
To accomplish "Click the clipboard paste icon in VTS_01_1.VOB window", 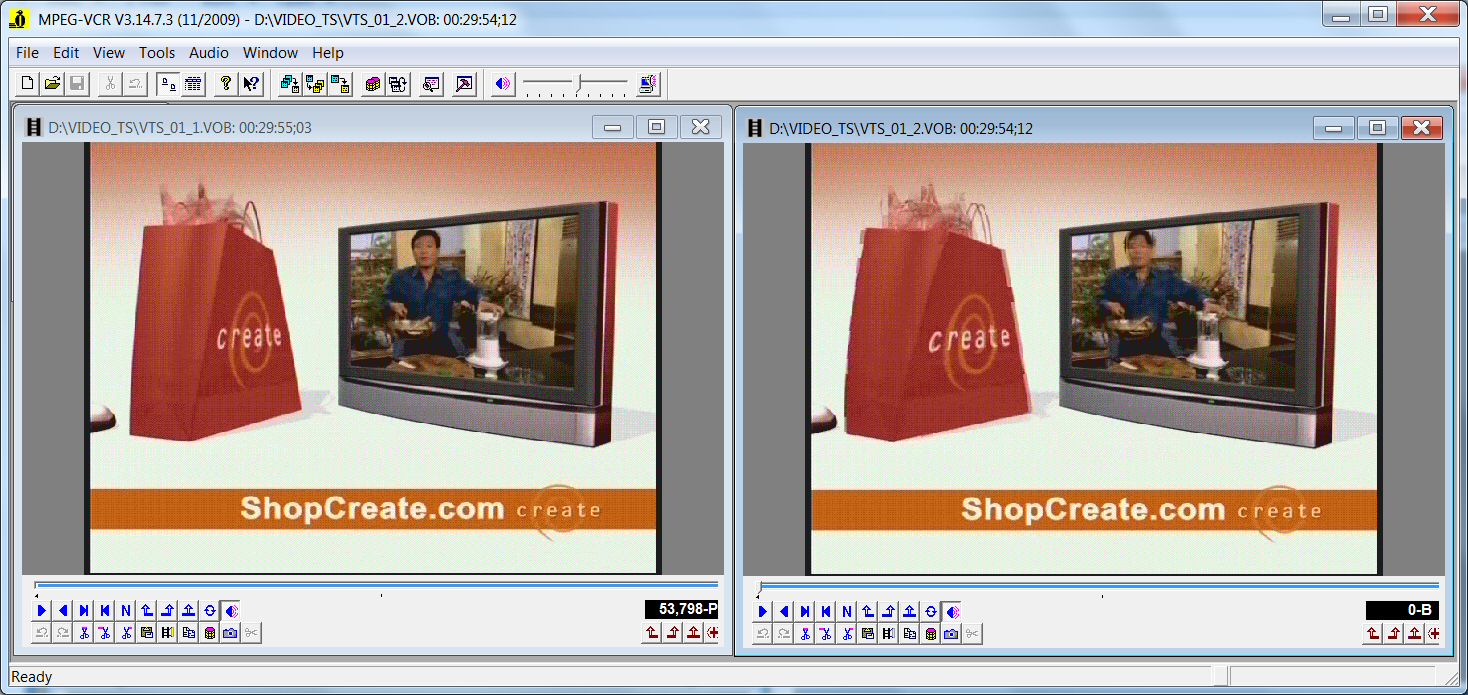I will coord(147,633).
